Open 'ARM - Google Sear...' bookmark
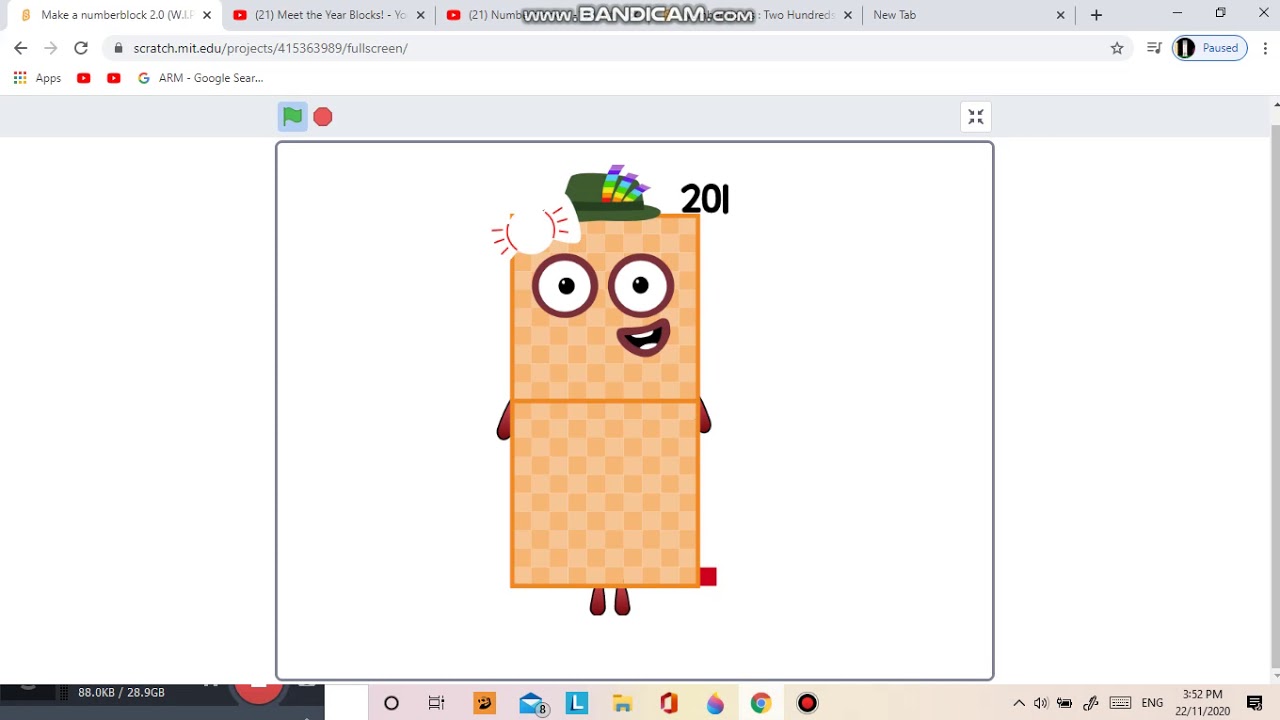The image size is (1280, 720). tap(201, 78)
